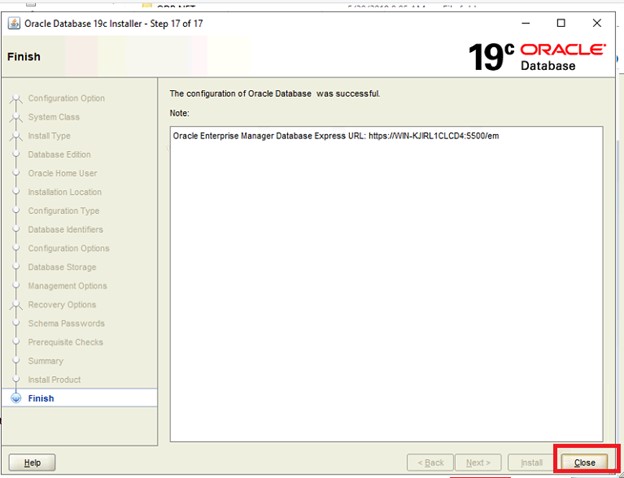Select Prerequisite Checks step
This screenshot has height=478, width=624.
point(66,342)
